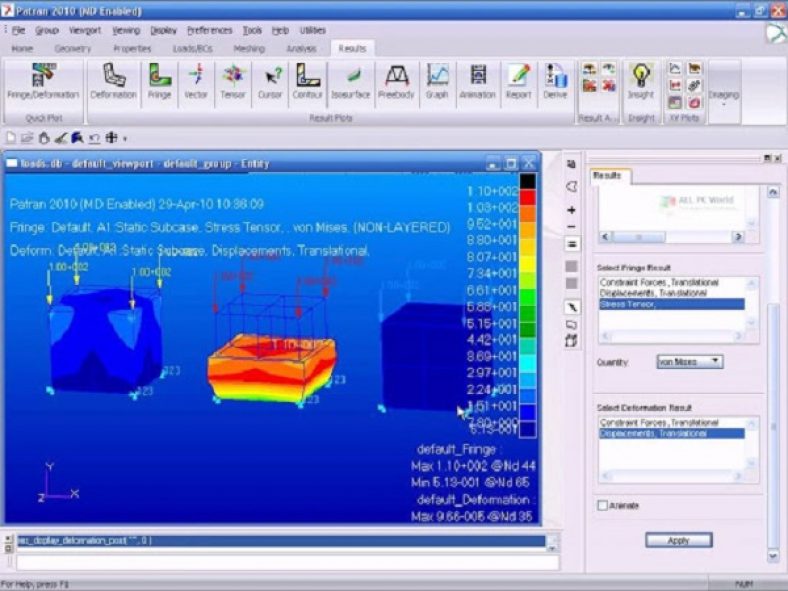This screenshot has height=591, width=788.
Task: Toggle the Animate checkbox
Action: (x=602, y=505)
